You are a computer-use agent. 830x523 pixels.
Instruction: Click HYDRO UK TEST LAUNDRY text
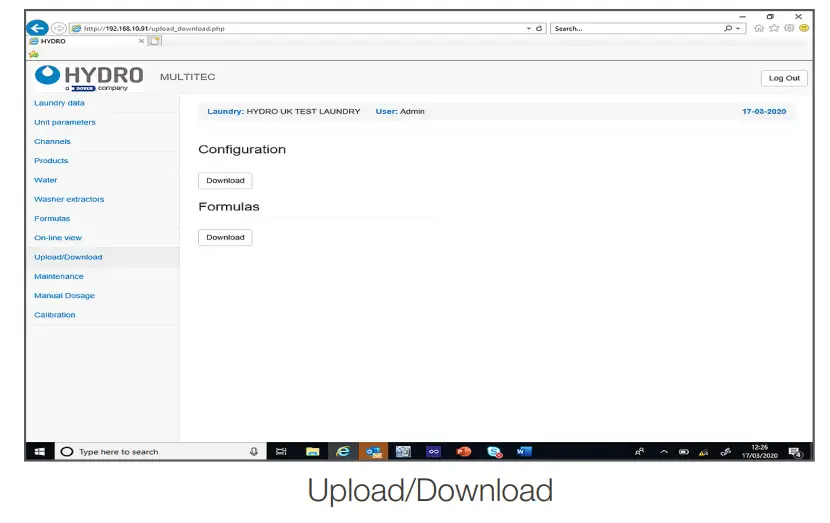click(x=303, y=111)
